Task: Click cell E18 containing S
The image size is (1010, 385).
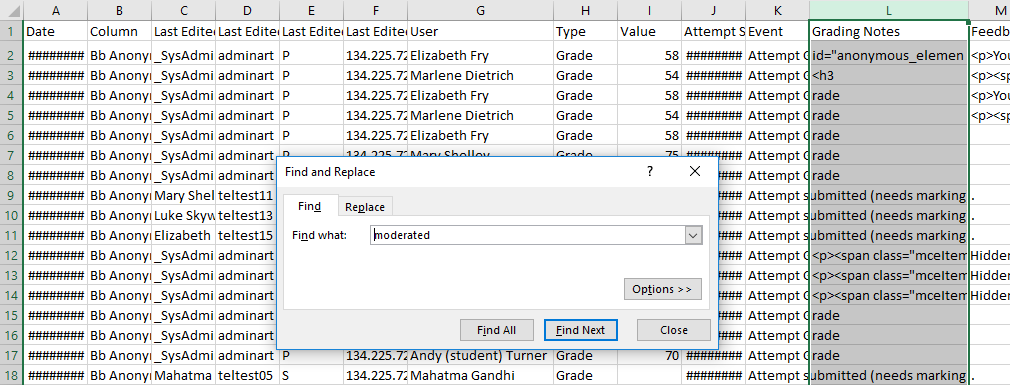Action: pyautogui.click(x=312, y=375)
